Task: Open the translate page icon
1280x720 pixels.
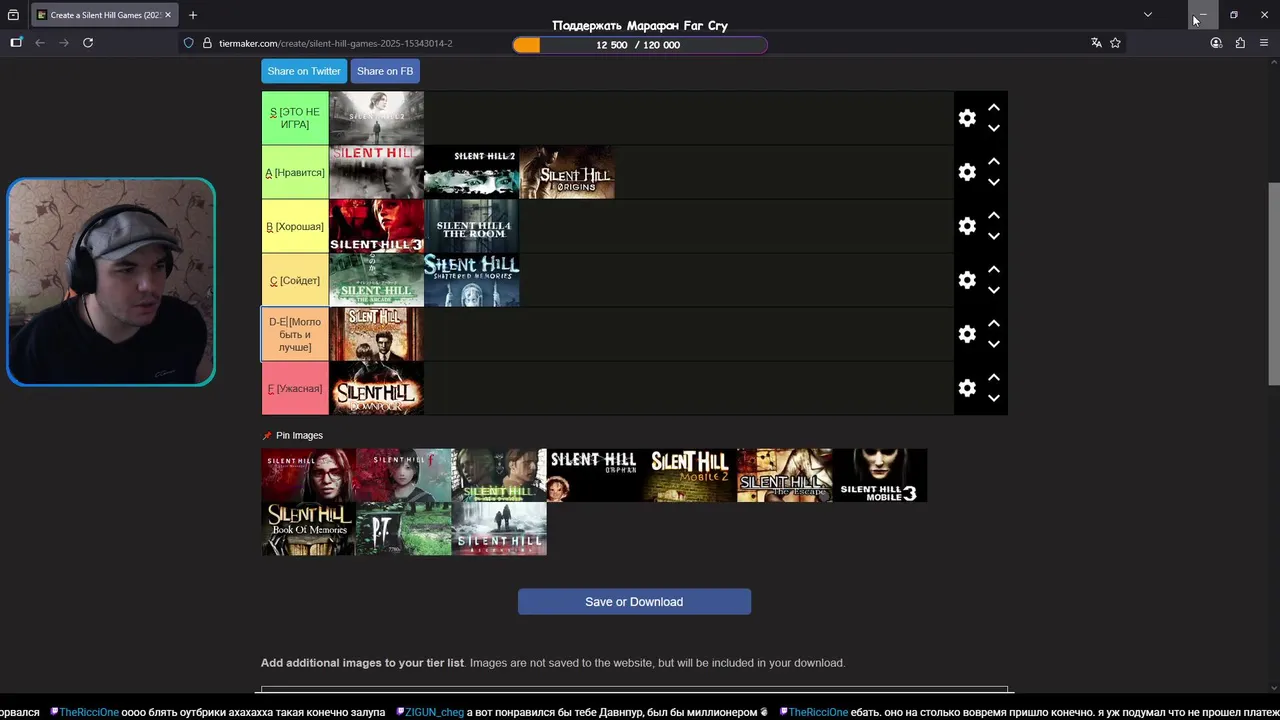Action: point(1096,43)
